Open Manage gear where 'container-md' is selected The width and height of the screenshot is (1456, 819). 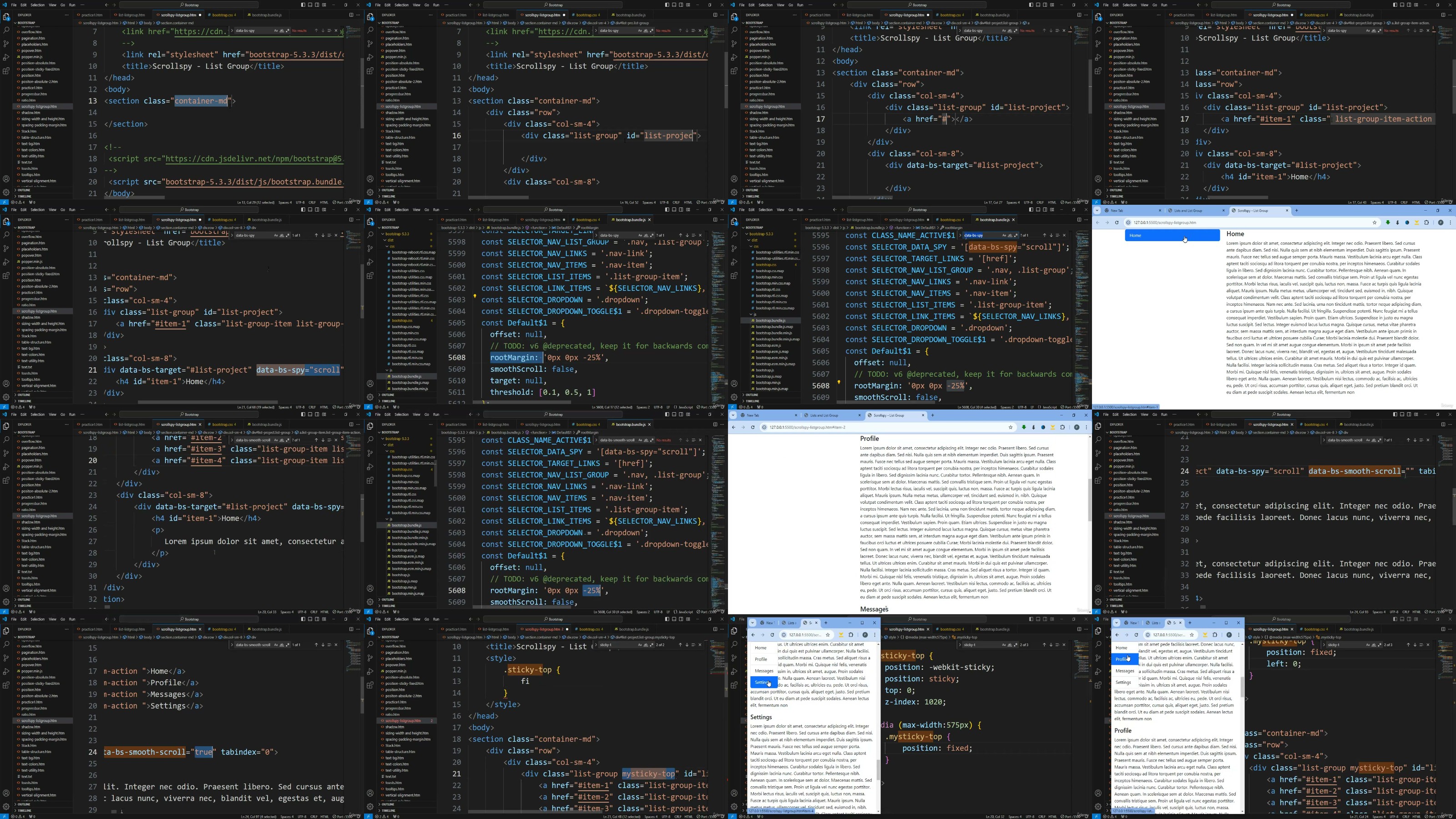6,192
